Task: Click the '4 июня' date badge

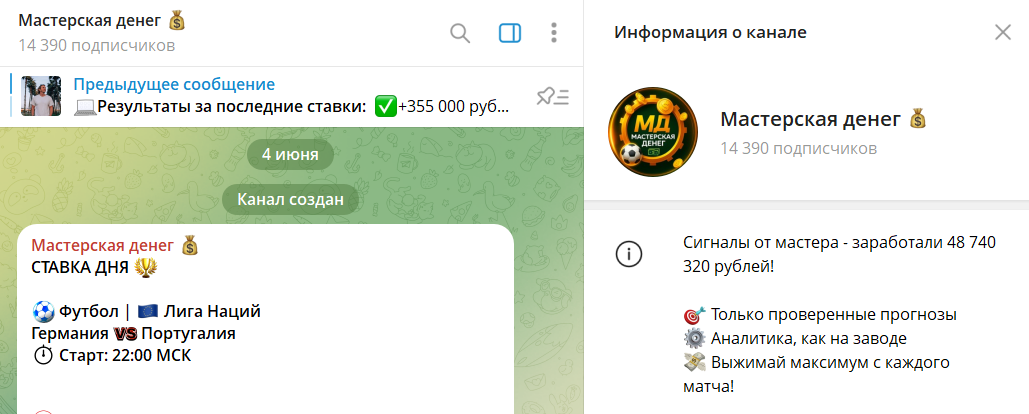Action: pos(290,155)
